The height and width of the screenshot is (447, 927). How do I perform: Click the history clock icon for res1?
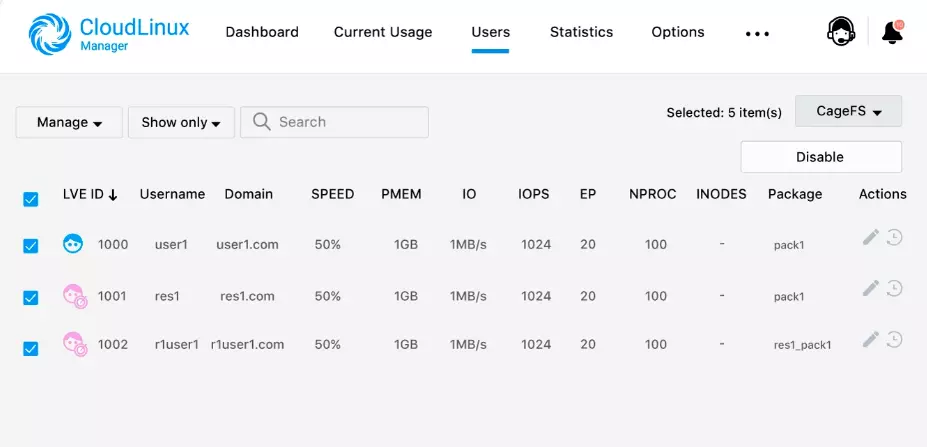pos(895,288)
